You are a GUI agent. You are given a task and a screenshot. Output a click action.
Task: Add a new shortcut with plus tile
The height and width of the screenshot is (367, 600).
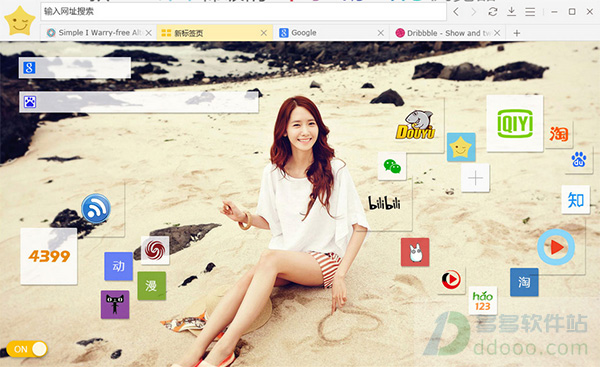pos(475,178)
